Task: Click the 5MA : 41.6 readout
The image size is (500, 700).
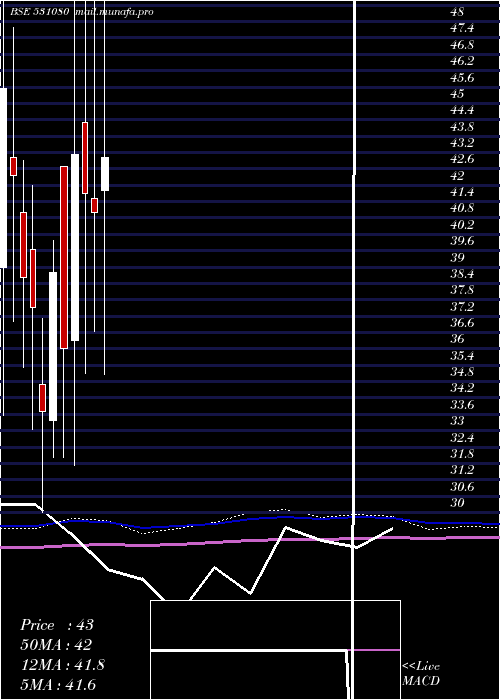Action: [x=58, y=685]
